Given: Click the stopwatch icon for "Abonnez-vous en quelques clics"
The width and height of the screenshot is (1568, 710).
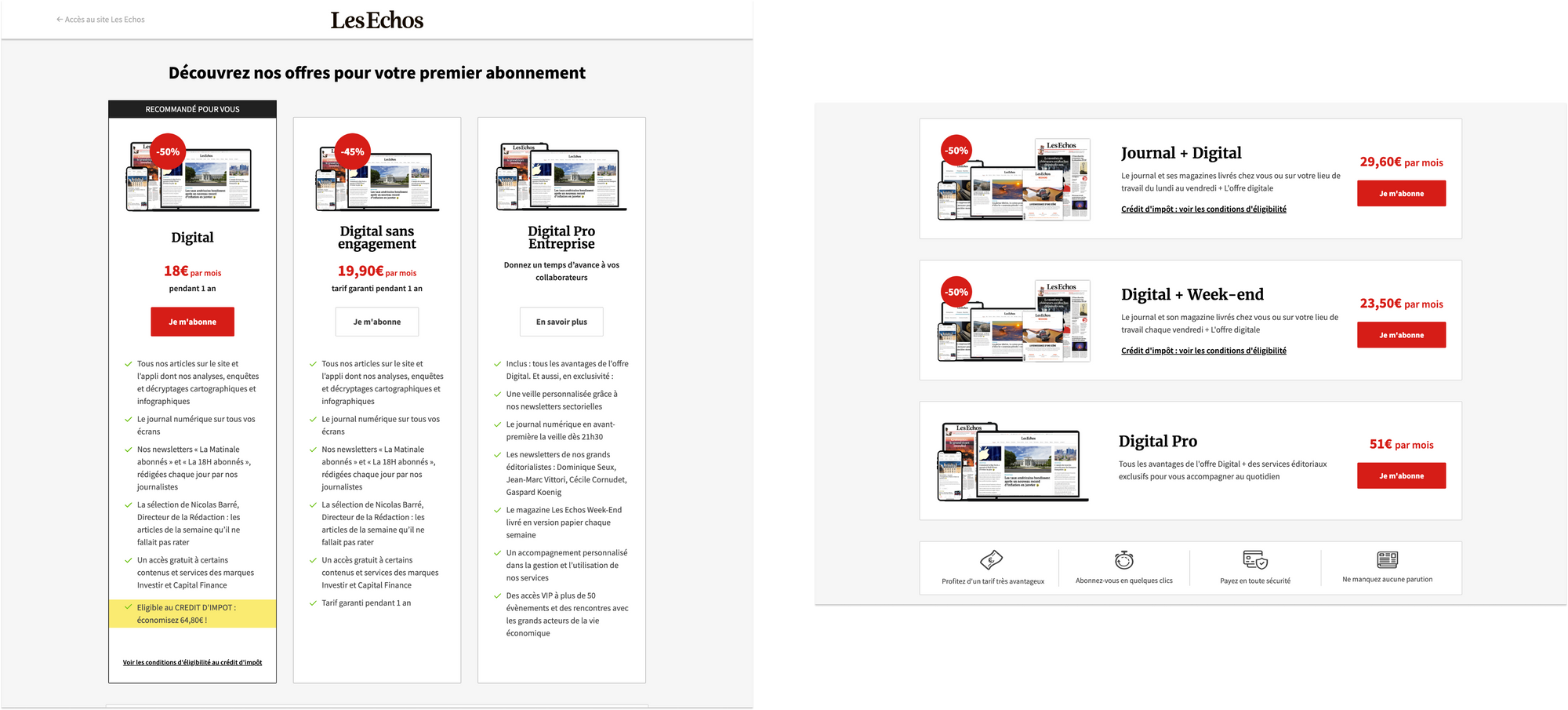Looking at the screenshot, I should (1123, 559).
